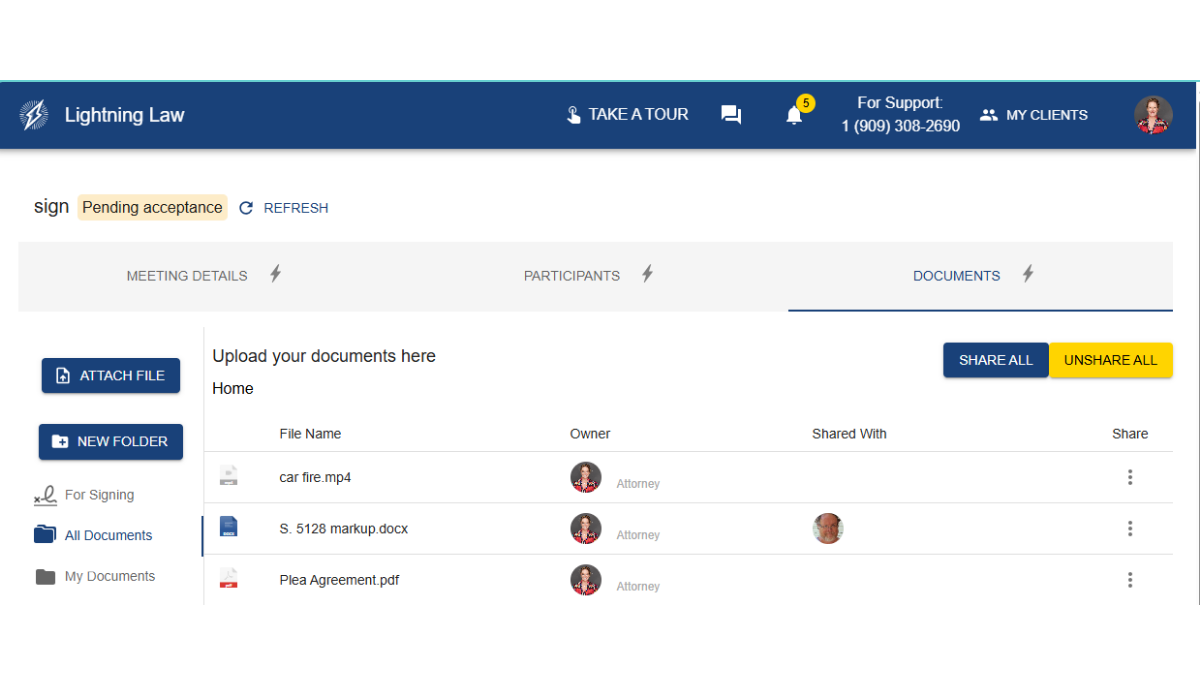This screenshot has width=1200, height=675.
Task: Select the Documents tab
Action: pos(980,276)
